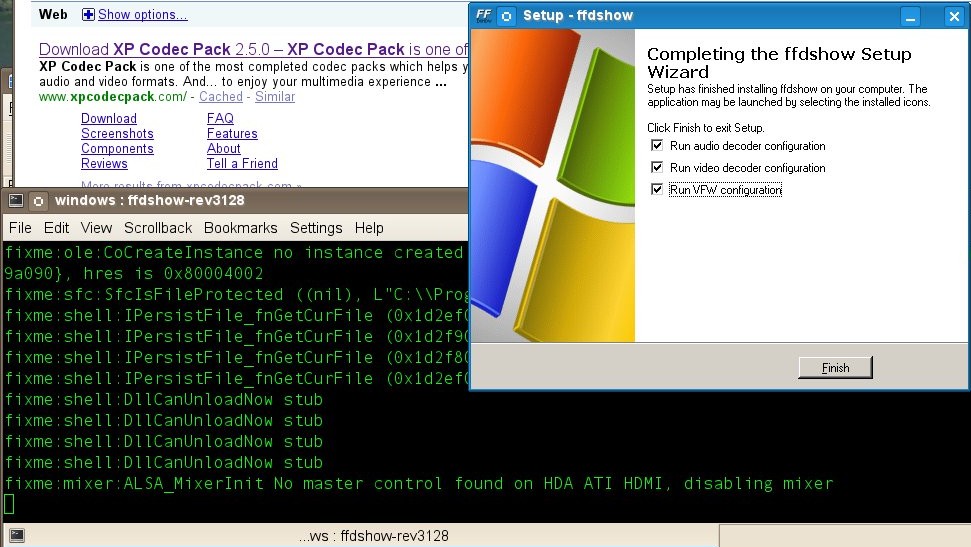Click the ALSA_MixerInit terminal output line
Screen dimensions: 971x547
coord(419,483)
